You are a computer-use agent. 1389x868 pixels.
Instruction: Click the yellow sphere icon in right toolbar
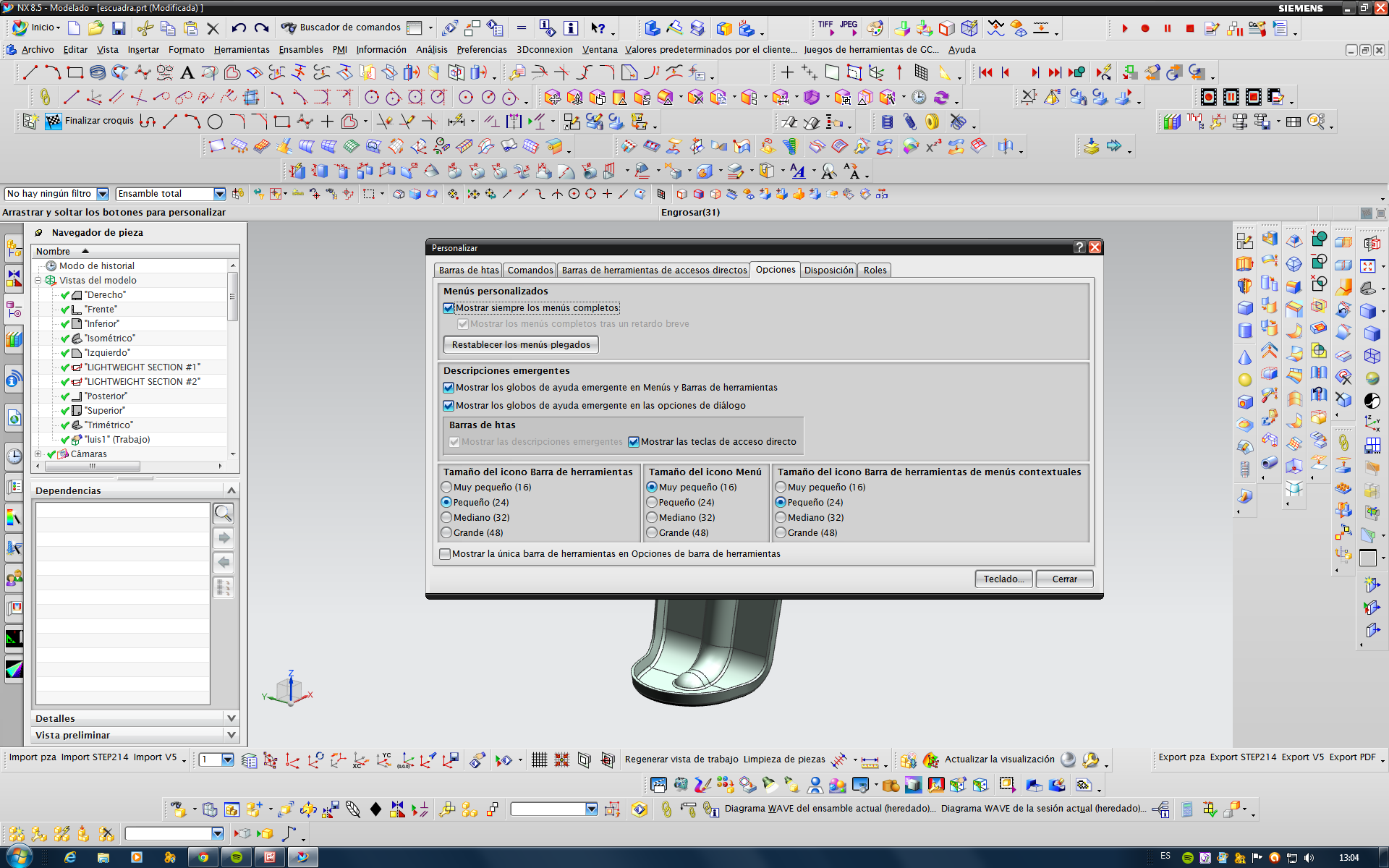[1244, 380]
